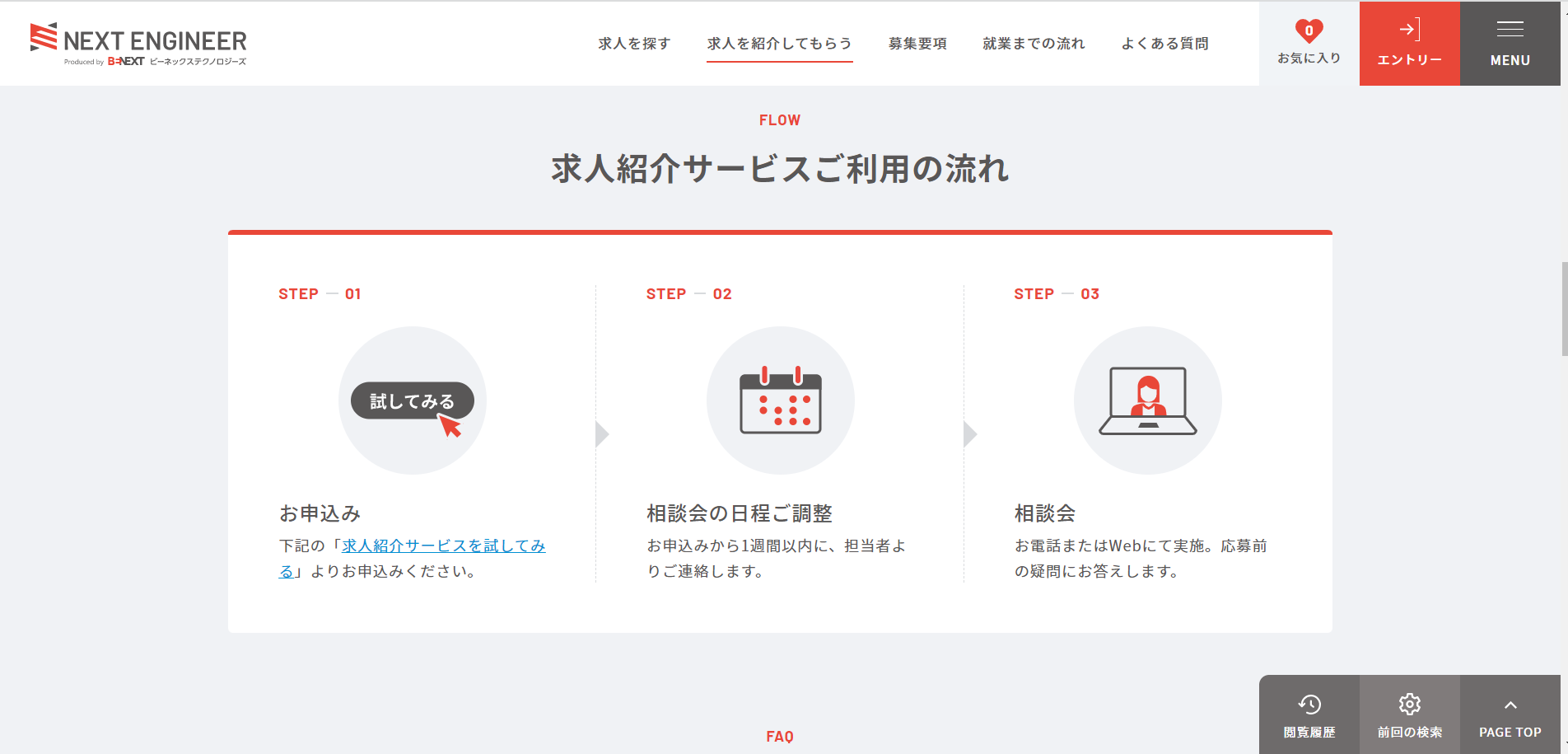Click the page's vertical scrollbar thumb
Viewport: 1568px width, 754px height.
pyautogui.click(x=1565, y=309)
